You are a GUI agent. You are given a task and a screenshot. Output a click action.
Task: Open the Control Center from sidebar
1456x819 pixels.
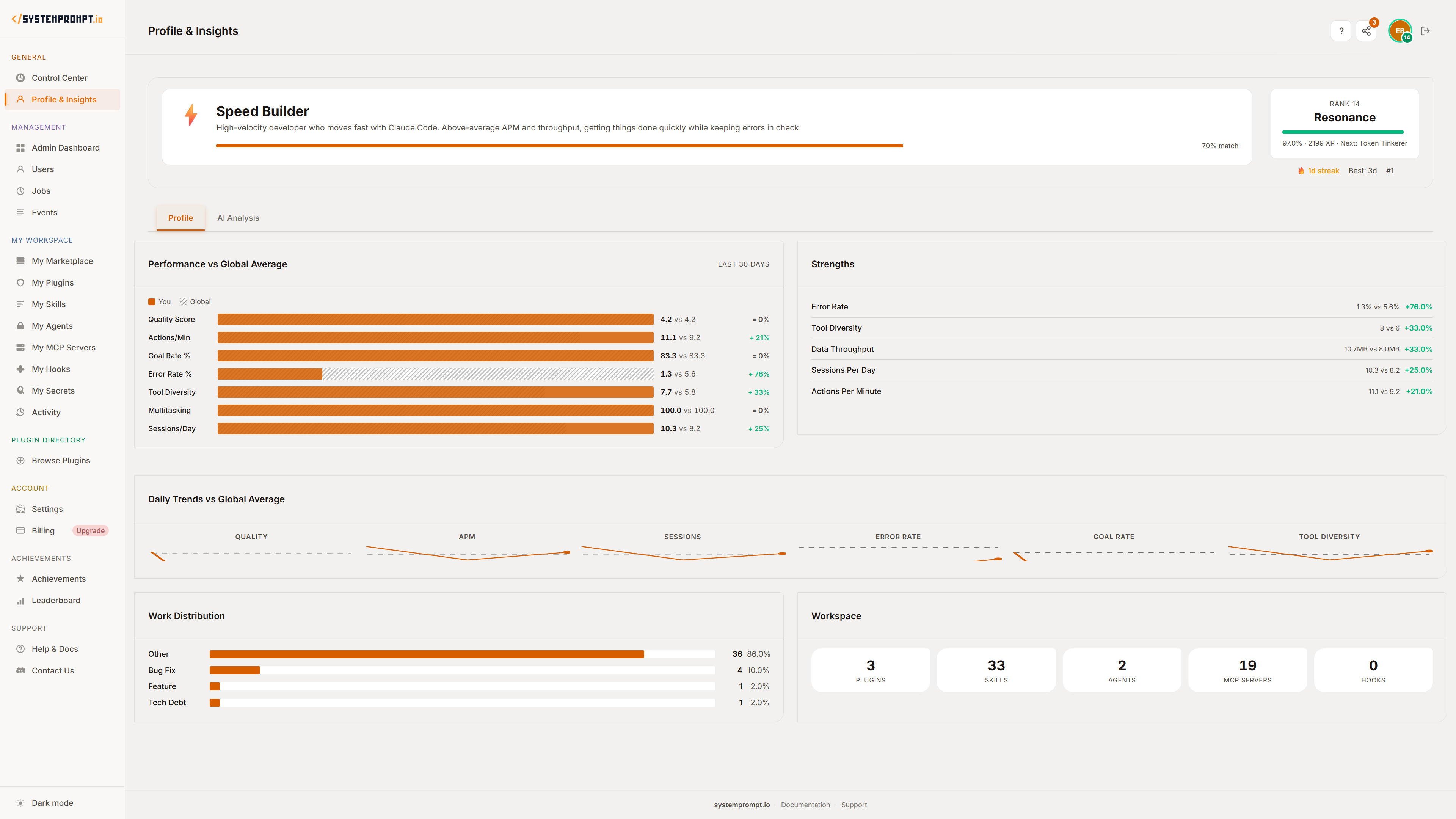click(60, 77)
